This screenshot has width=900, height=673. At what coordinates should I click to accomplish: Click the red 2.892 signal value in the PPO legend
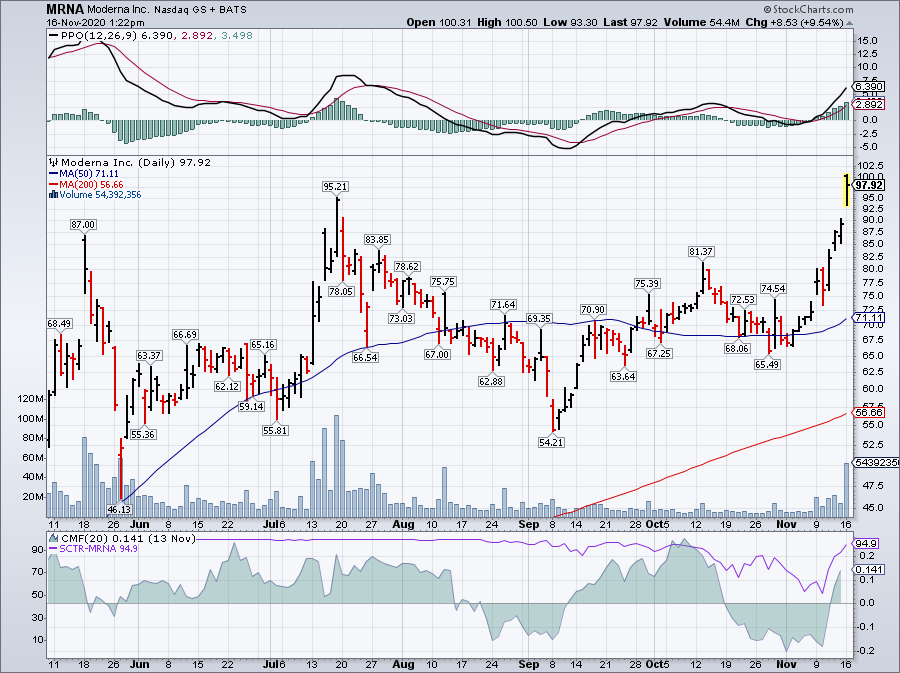pyautogui.click(x=197, y=36)
